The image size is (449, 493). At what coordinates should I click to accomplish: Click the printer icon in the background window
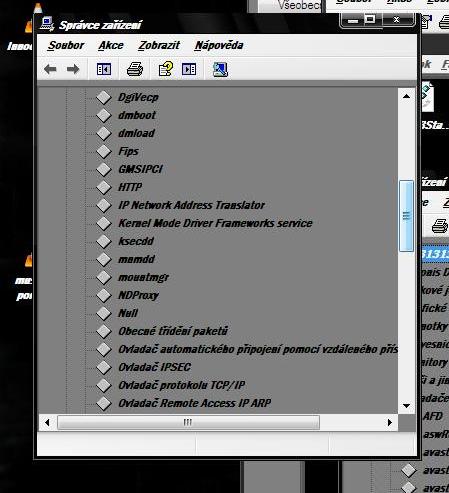click(x=440, y=226)
